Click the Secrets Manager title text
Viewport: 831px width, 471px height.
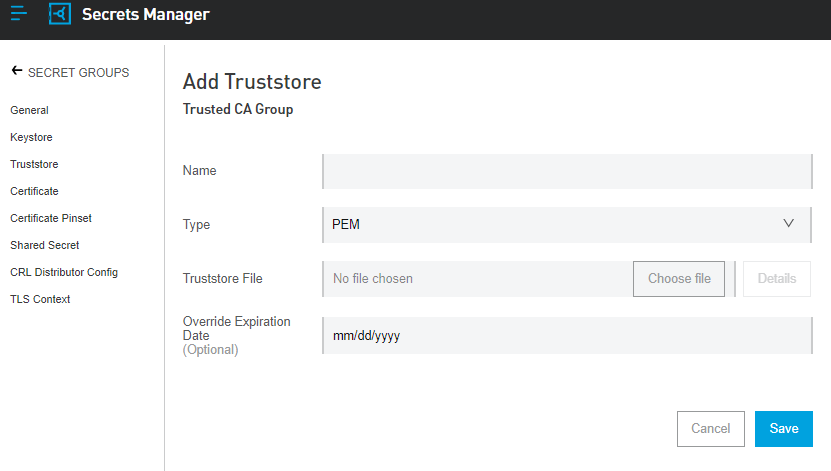click(x=146, y=15)
